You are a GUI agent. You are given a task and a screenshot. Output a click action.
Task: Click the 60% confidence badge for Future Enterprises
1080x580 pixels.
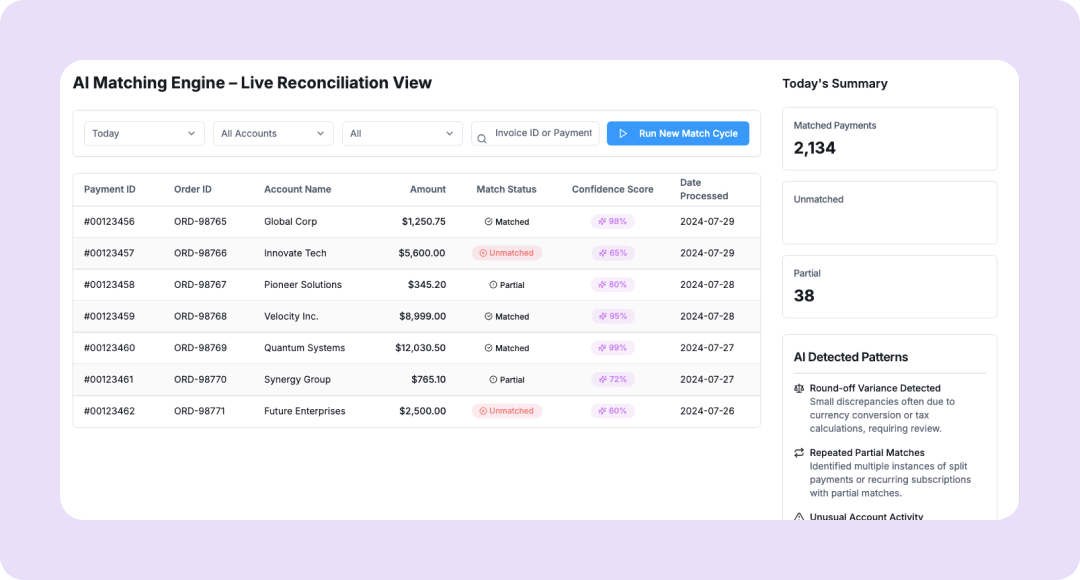coord(613,411)
